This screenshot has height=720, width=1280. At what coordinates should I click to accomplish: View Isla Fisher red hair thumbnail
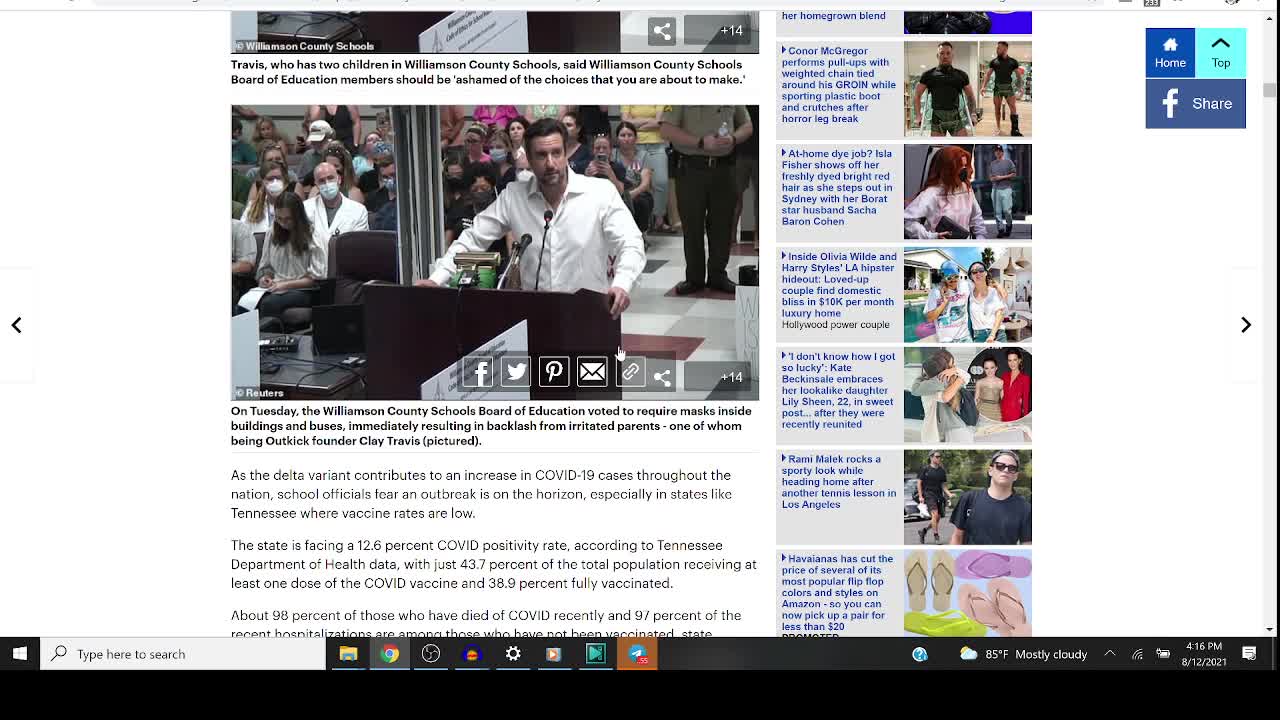point(967,192)
